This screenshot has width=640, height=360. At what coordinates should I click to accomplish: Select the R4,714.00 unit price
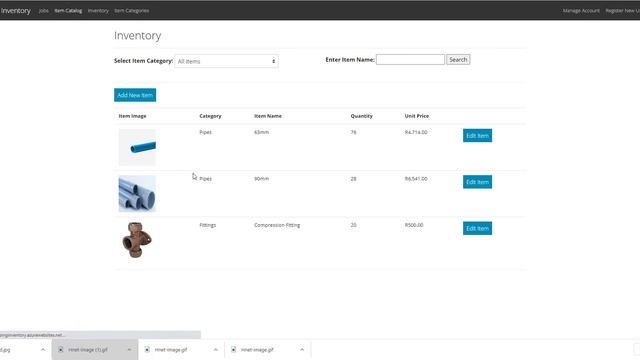[416, 132]
